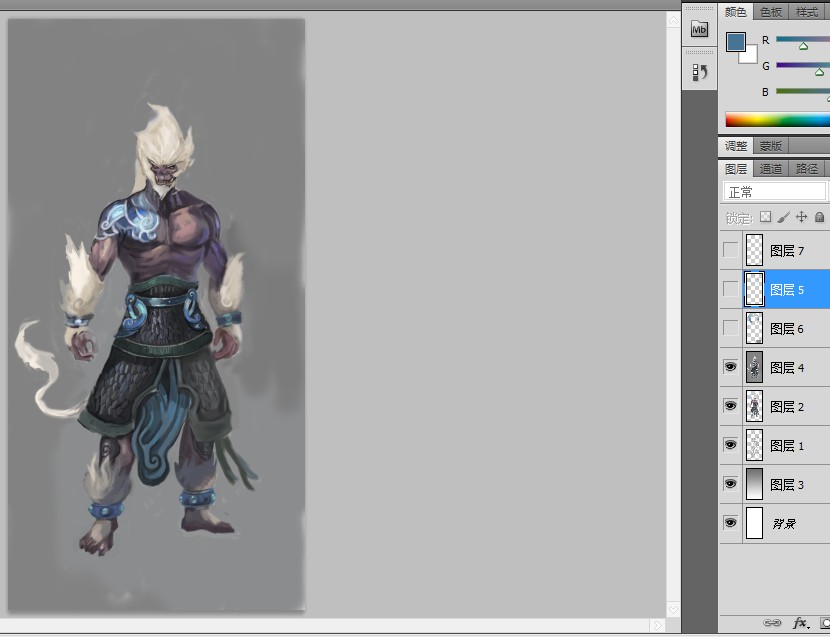Pick a color from the spectrum ramp
Screen dimensions: 830x637
point(777,119)
